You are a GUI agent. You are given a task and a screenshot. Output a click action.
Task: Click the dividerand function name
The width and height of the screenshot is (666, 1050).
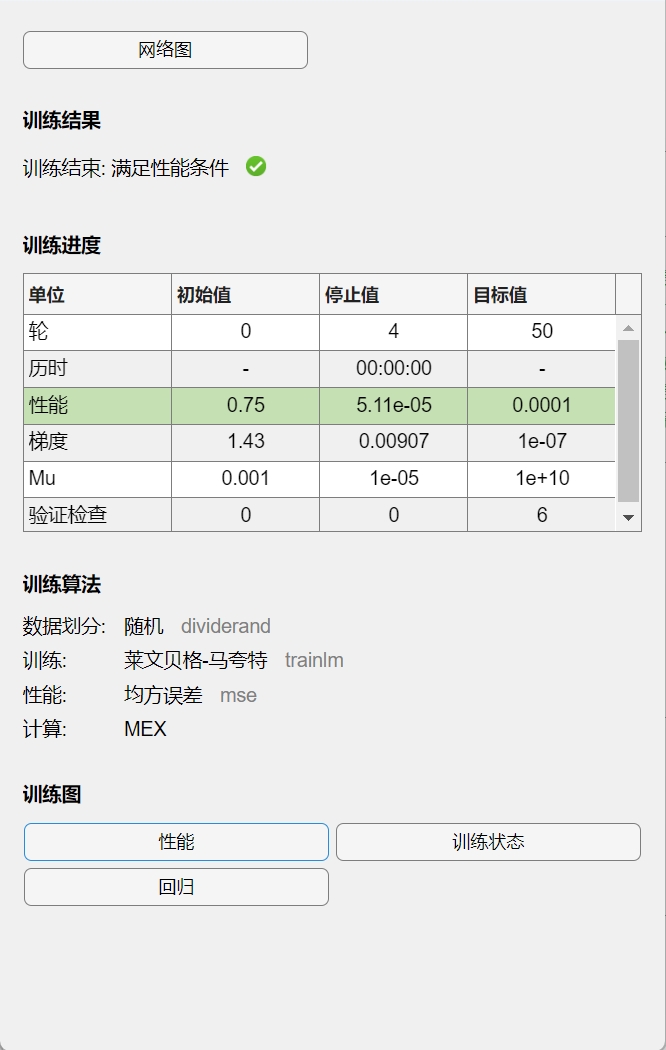click(226, 626)
